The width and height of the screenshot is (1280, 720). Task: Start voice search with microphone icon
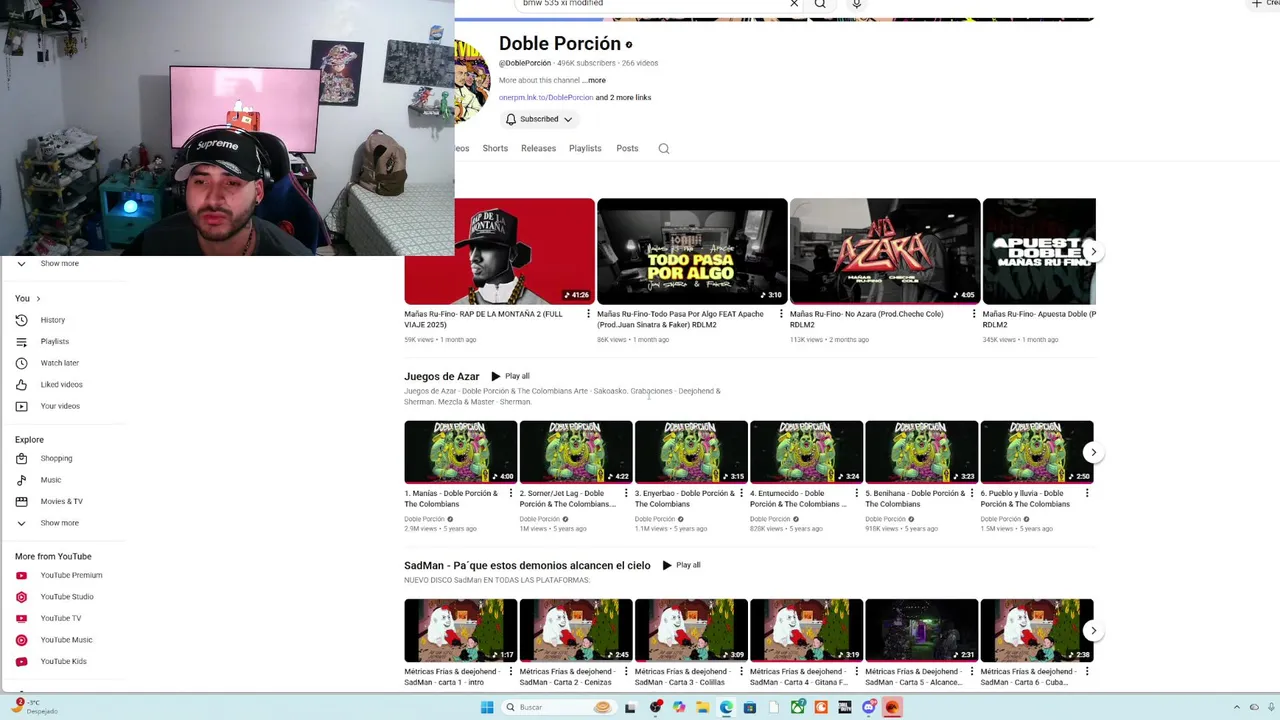point(856,4)
